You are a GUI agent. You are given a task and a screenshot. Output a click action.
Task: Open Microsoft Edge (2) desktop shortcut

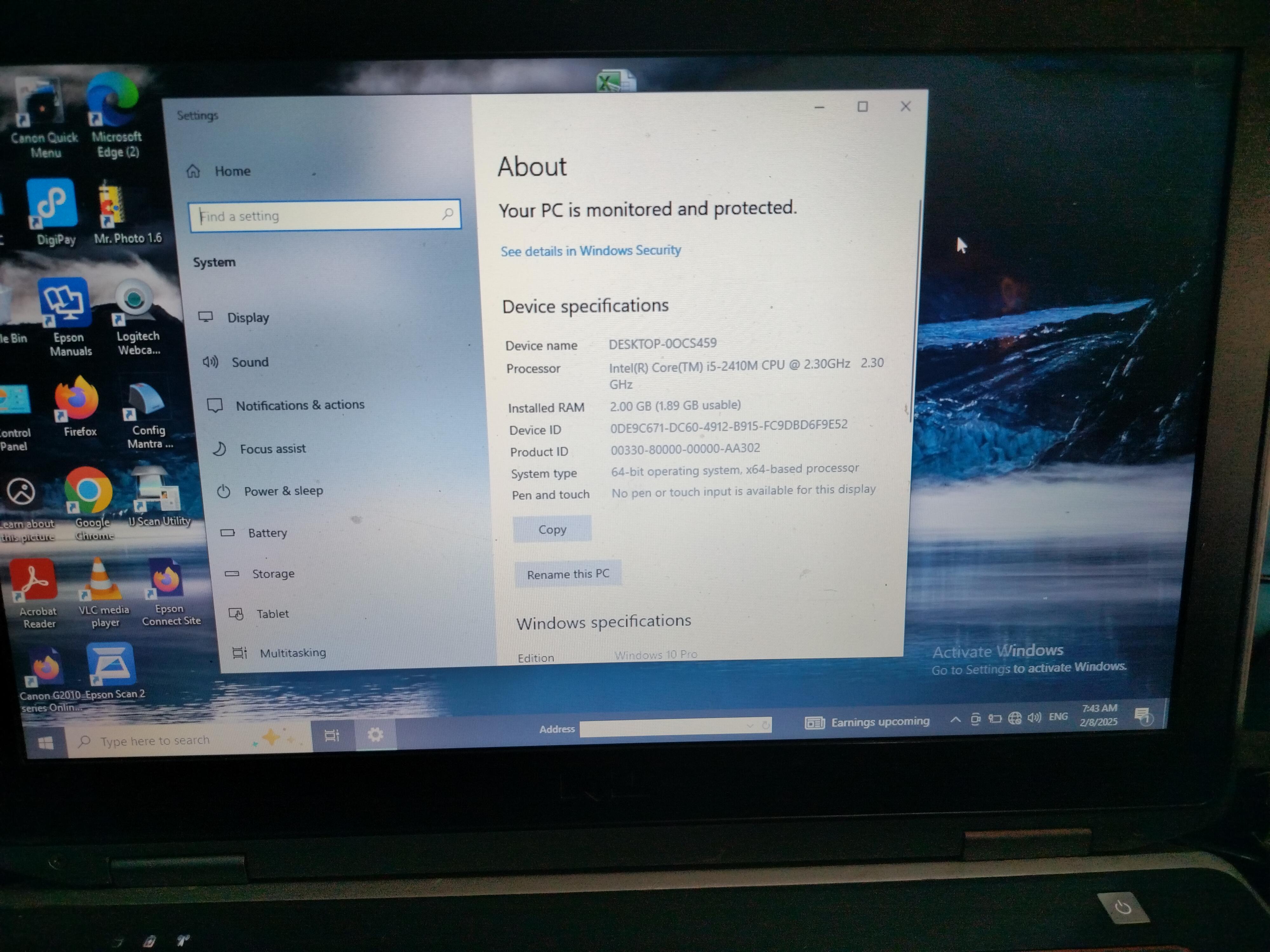[x=115, y=116]
